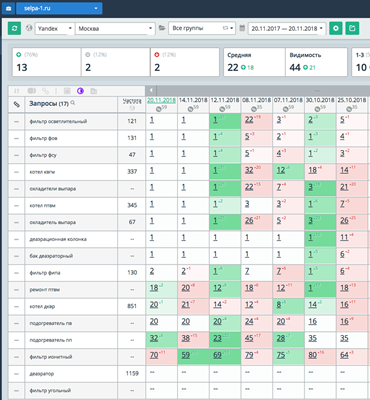Click the query котел птвм
The width and height of the screenshot is (370, 400).
coord(42,206)
